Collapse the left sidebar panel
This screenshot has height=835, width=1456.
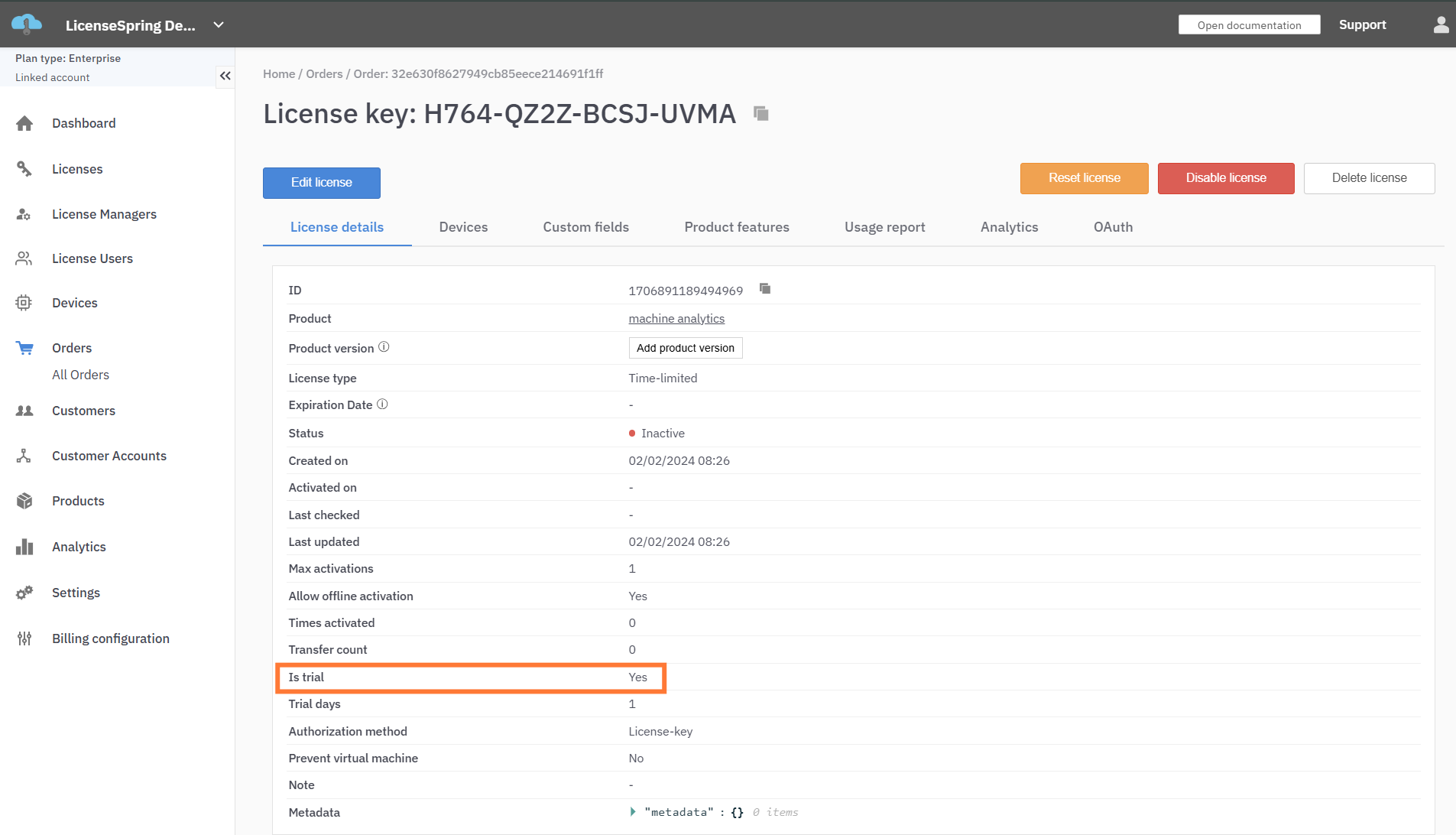[x=225, y=76]
